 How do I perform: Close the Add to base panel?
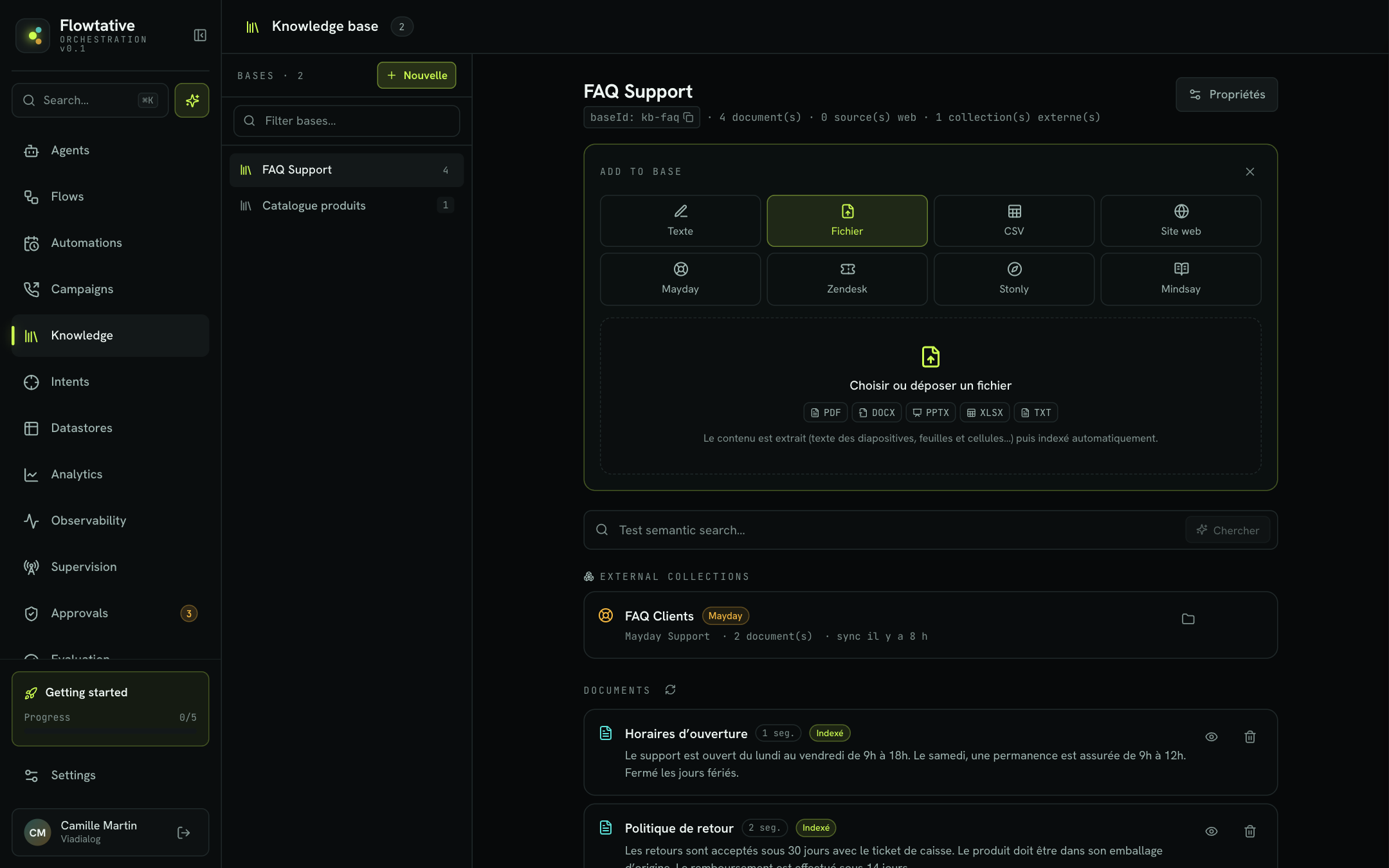pos(1249,172)
